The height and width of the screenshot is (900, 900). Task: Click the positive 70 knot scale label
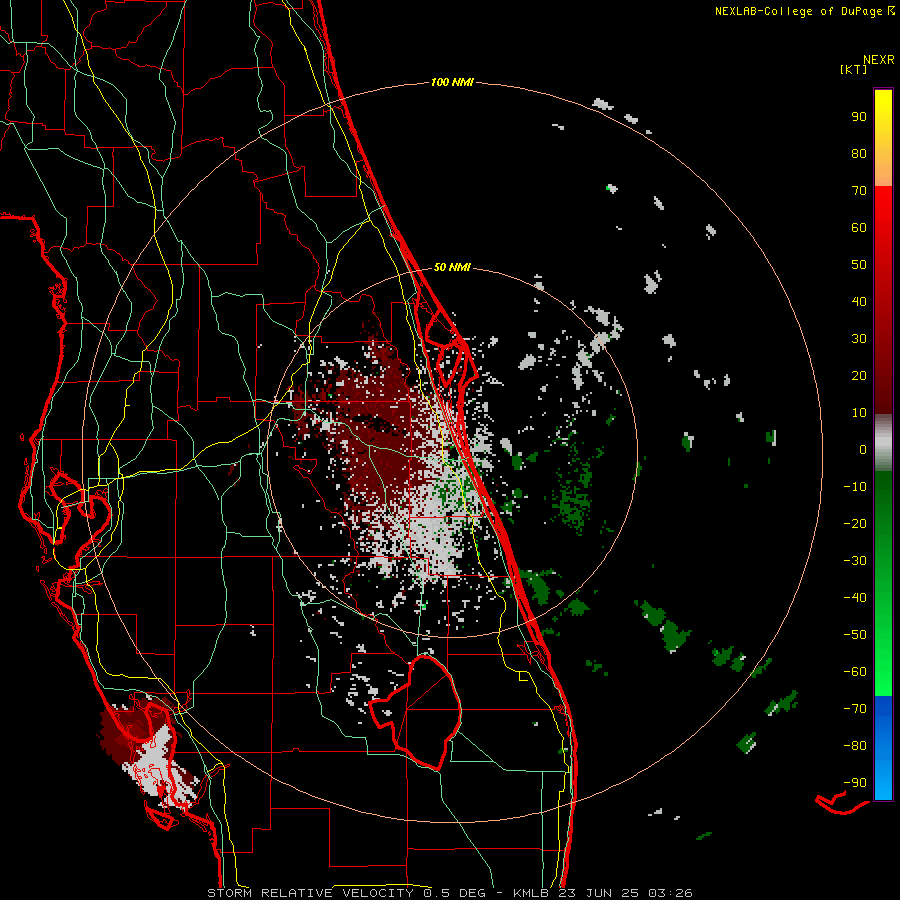[859, 191]
